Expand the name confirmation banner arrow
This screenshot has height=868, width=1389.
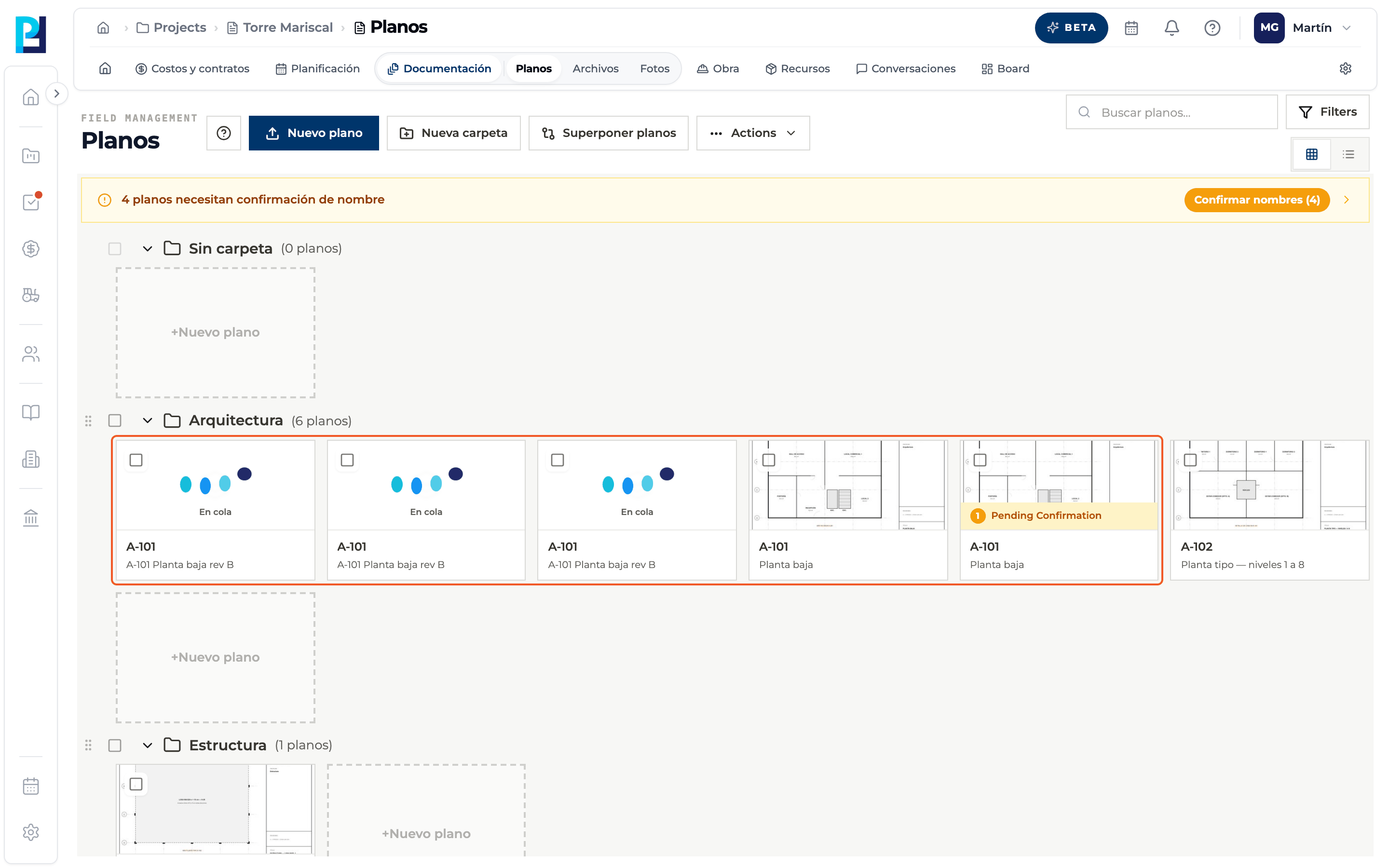1346,200
